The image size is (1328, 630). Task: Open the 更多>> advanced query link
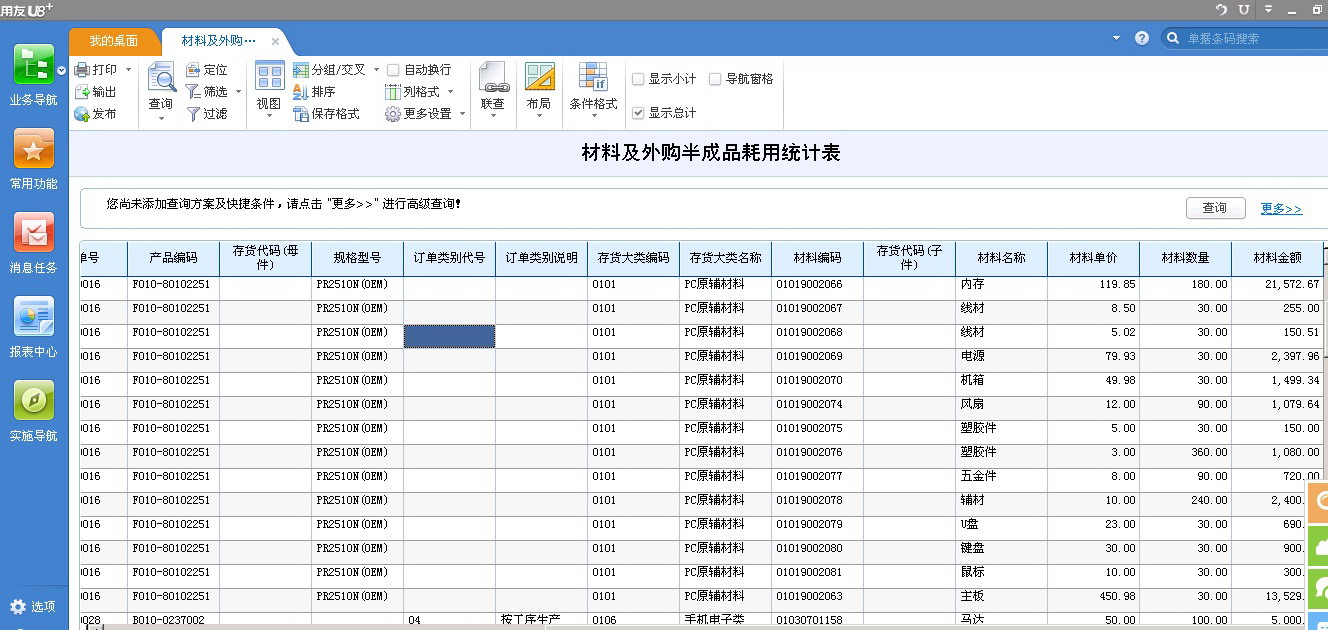pos(1281,208)
